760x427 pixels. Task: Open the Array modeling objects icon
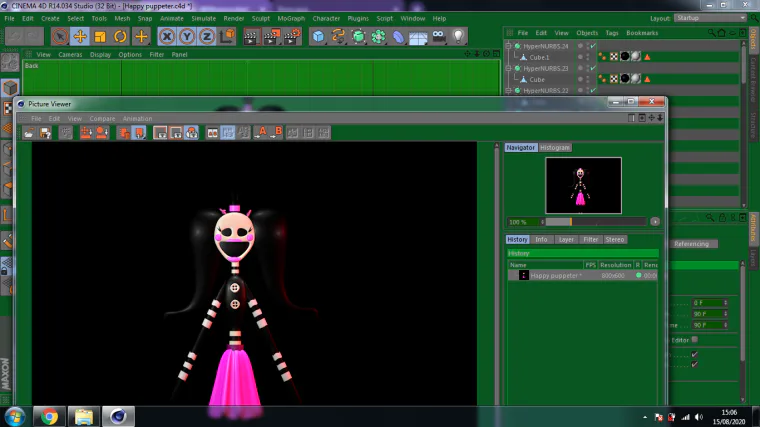(378, 36)
